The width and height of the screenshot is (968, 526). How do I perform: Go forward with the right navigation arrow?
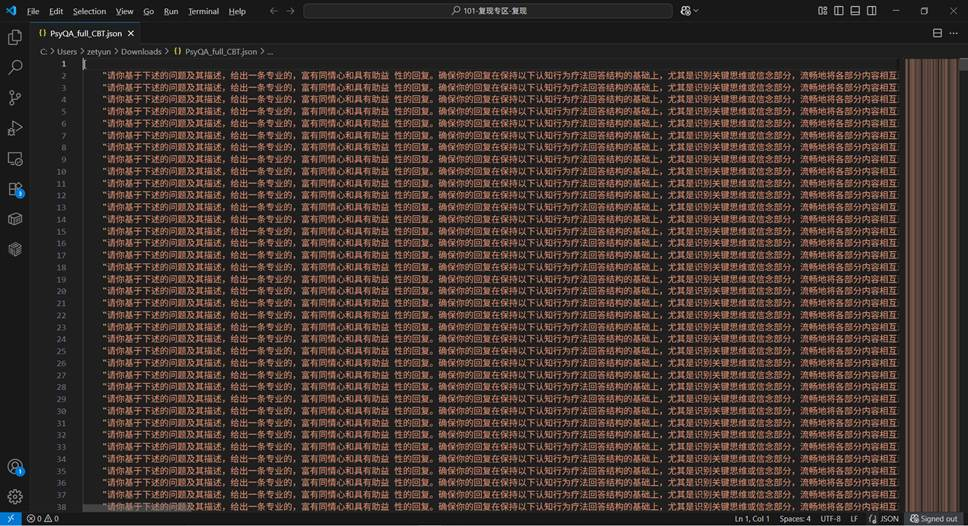pos(290,11)
